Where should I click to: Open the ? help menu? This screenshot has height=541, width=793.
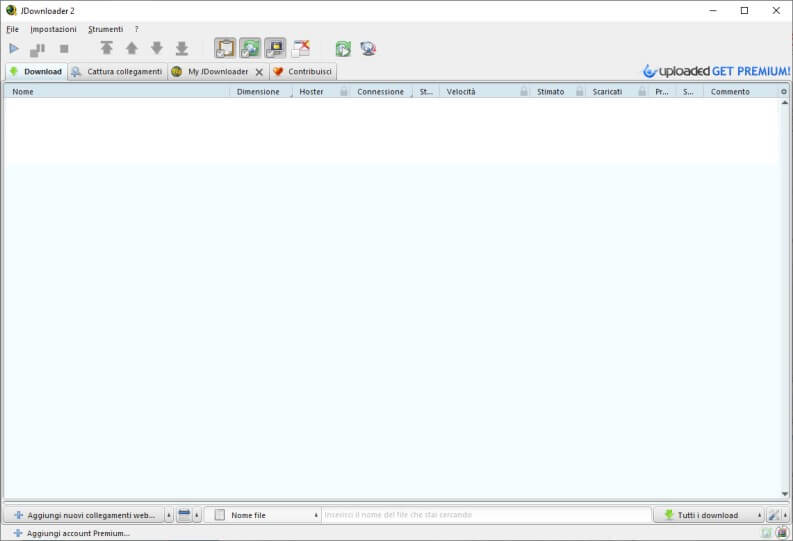tap(137, 29)
